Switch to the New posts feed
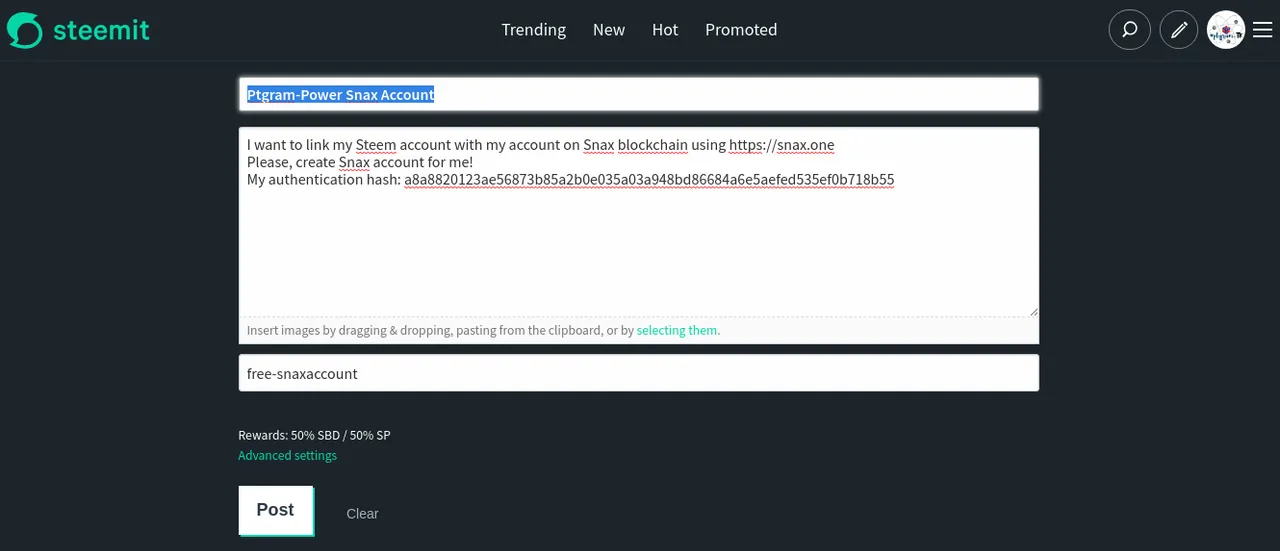 (x=608, y=30)
